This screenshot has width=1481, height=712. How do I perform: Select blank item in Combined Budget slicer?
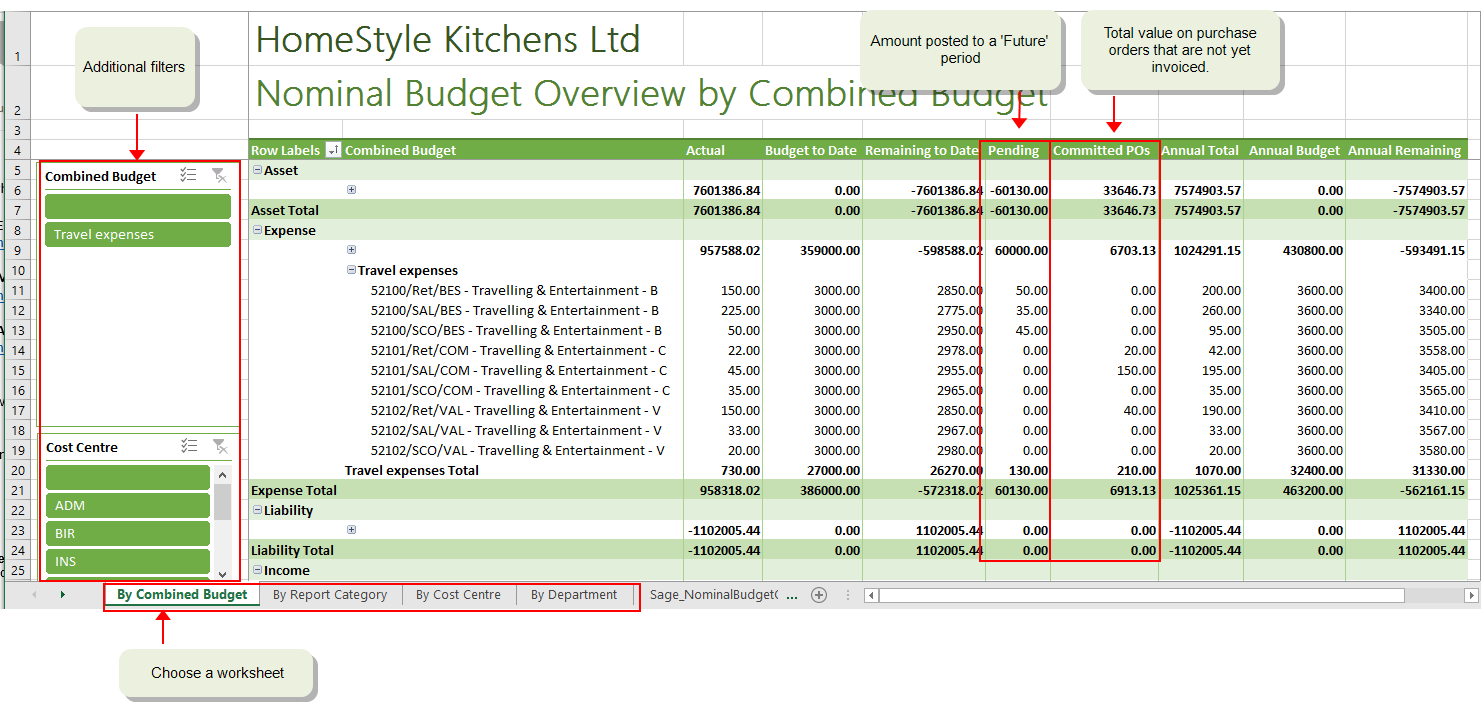138,206
